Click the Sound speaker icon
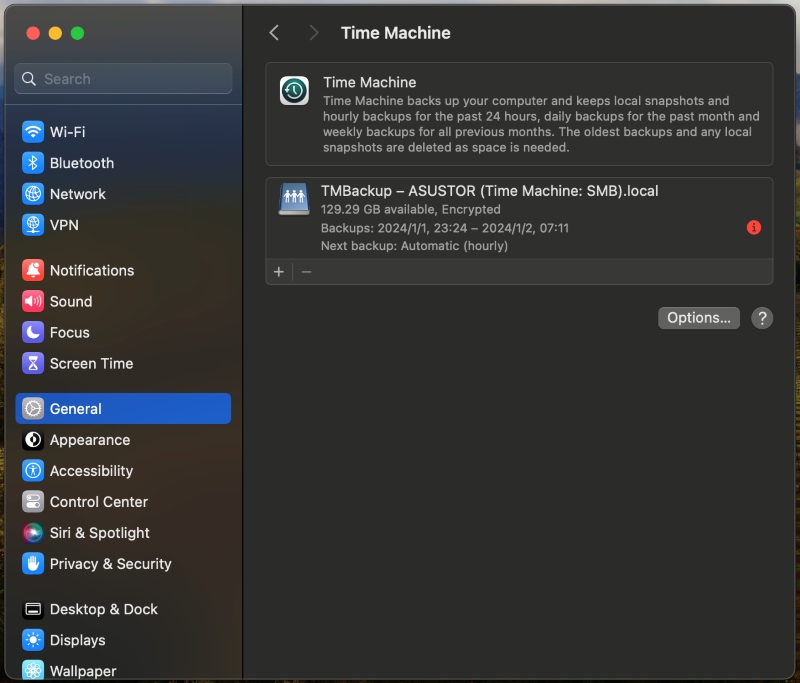Screen dimensions: 800x683 33,301
